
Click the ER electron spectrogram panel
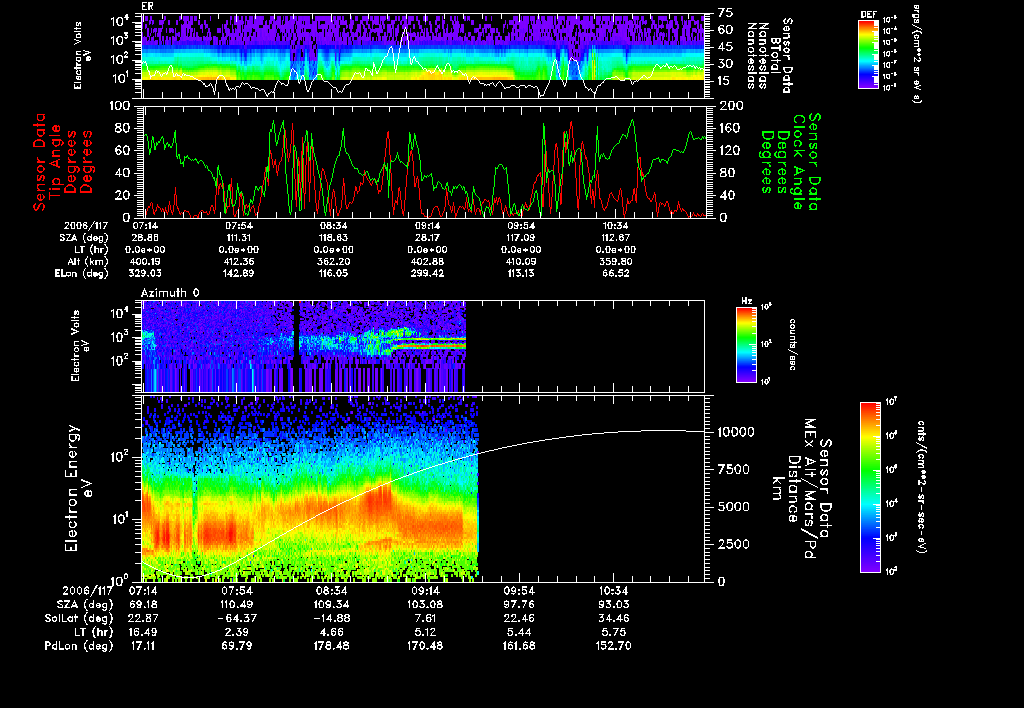[423, 56]
